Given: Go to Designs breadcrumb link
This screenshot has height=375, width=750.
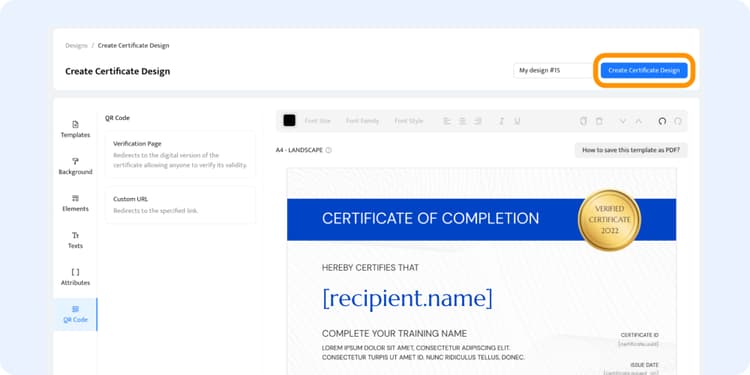Looking at the screenshot, I should pos(77,45).
